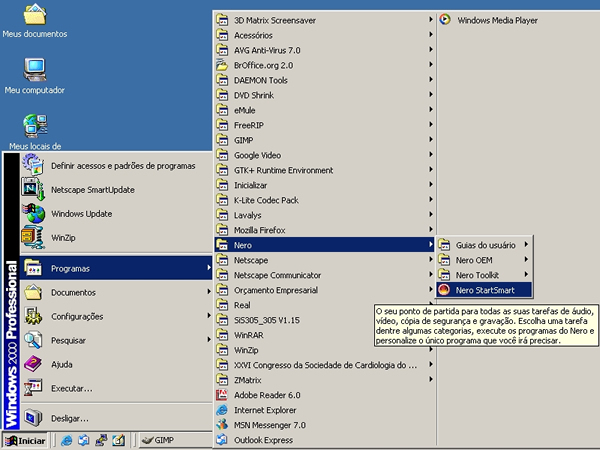This screenshot has width=600, height=450.
Task: Click the WinZip icon in Start menu
Action: [x=33, y=237]
